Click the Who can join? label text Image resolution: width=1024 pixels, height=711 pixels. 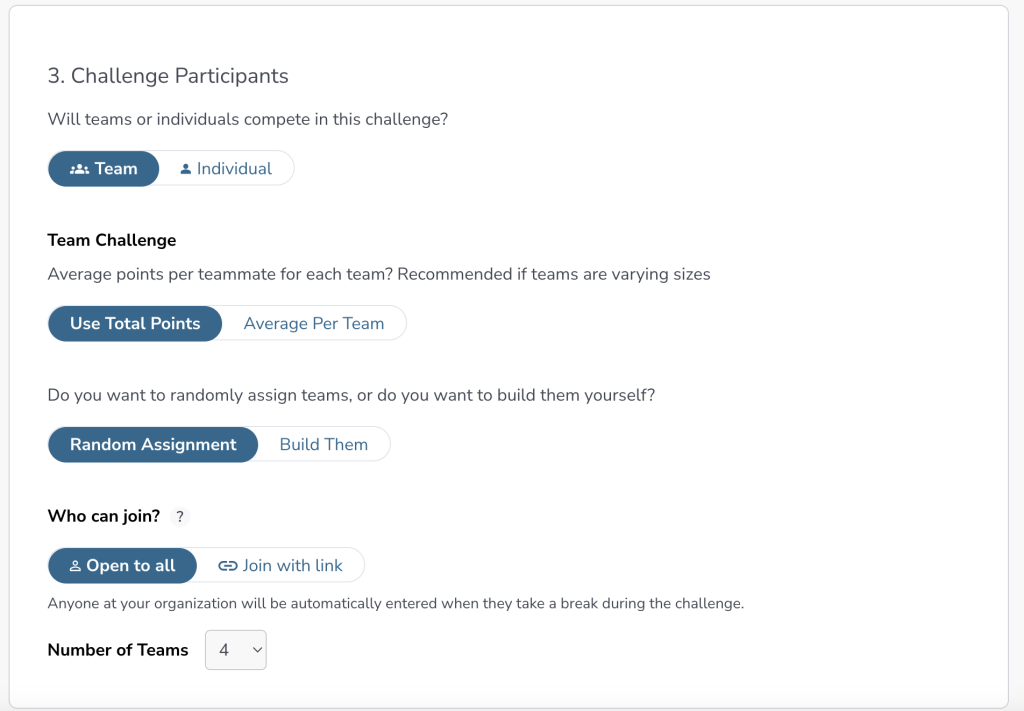104,517
